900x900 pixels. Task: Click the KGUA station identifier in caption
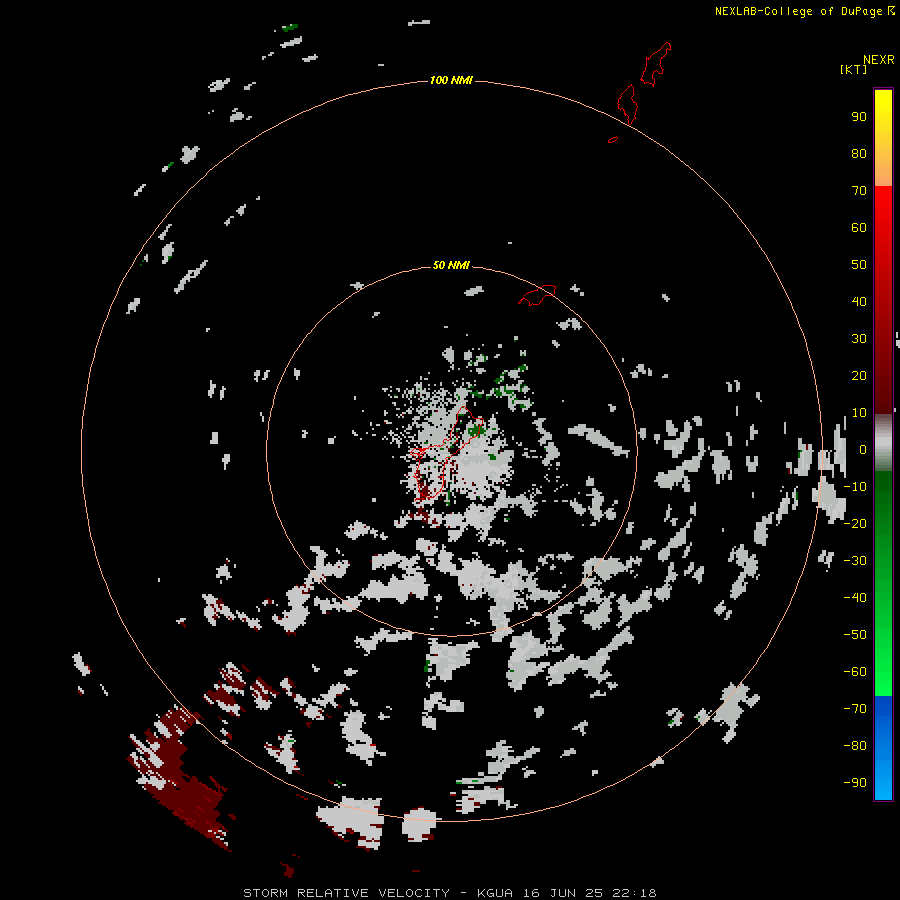click(496, 893)
